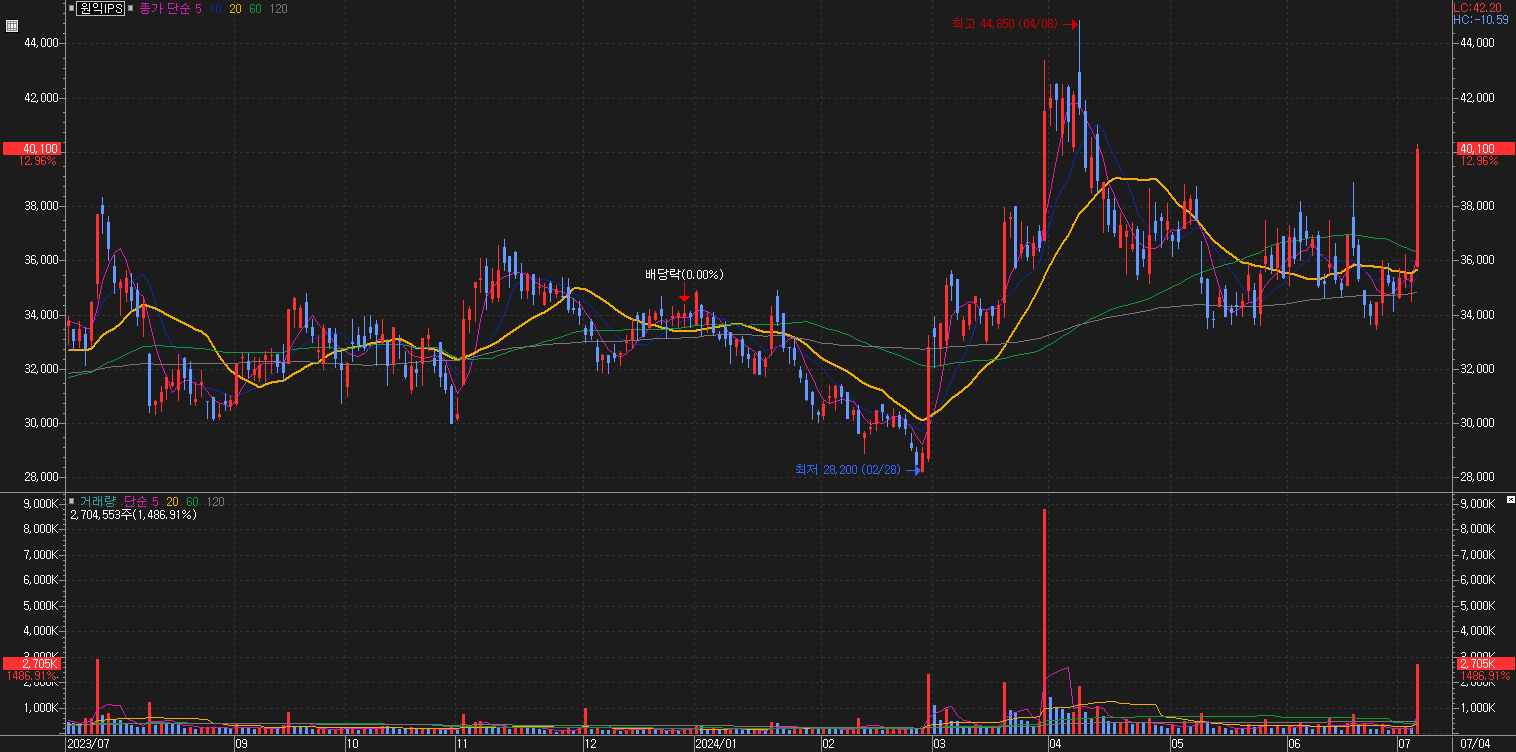Screen dimensions: 1516x752
Task: Click the HC:-10.59 indicator text
Action: point(1481,19)
